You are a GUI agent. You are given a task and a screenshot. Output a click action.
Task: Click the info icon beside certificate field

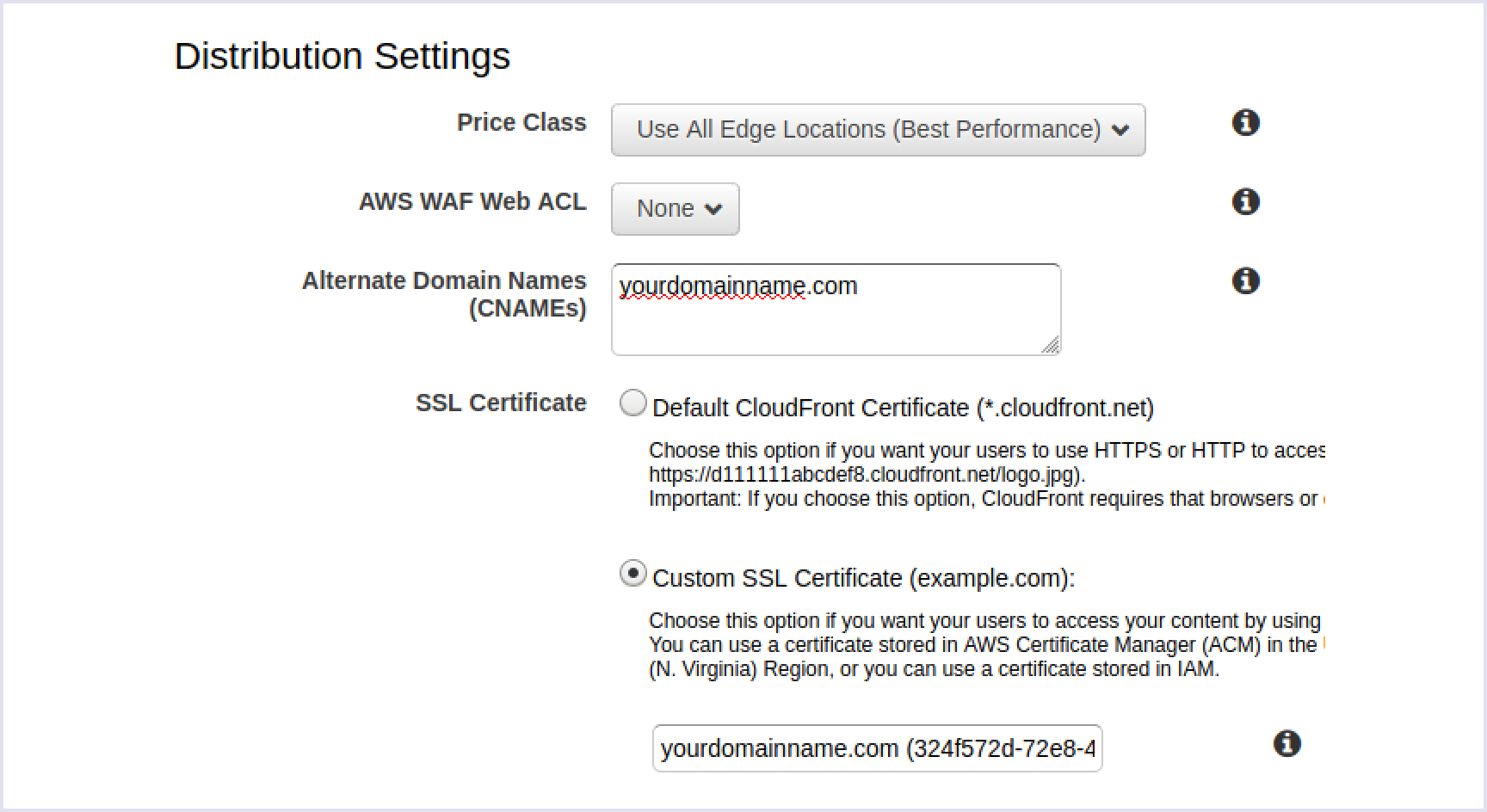(x=1286, y=743)
